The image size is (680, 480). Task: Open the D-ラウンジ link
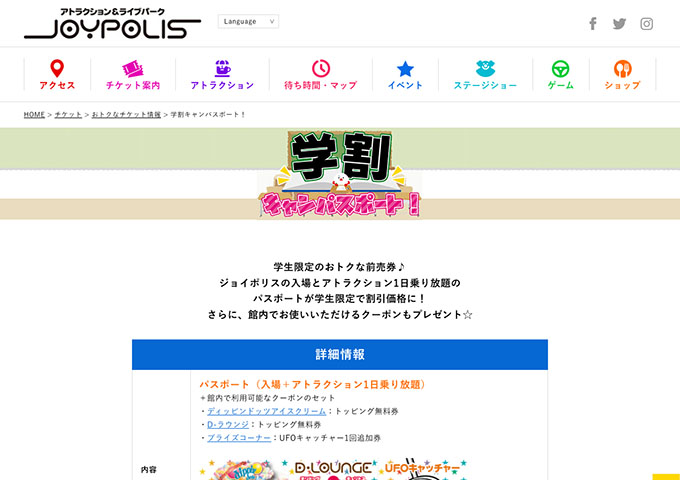click(228, 424)
